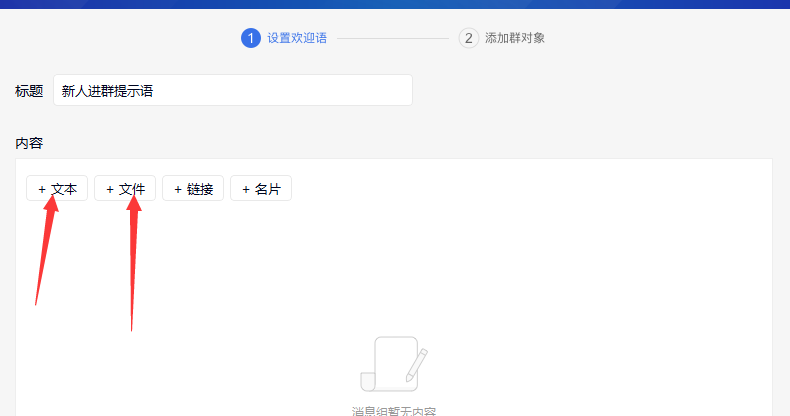Go to the 添加群对象 step
790x416 pixels.
[x=515, y=38]
